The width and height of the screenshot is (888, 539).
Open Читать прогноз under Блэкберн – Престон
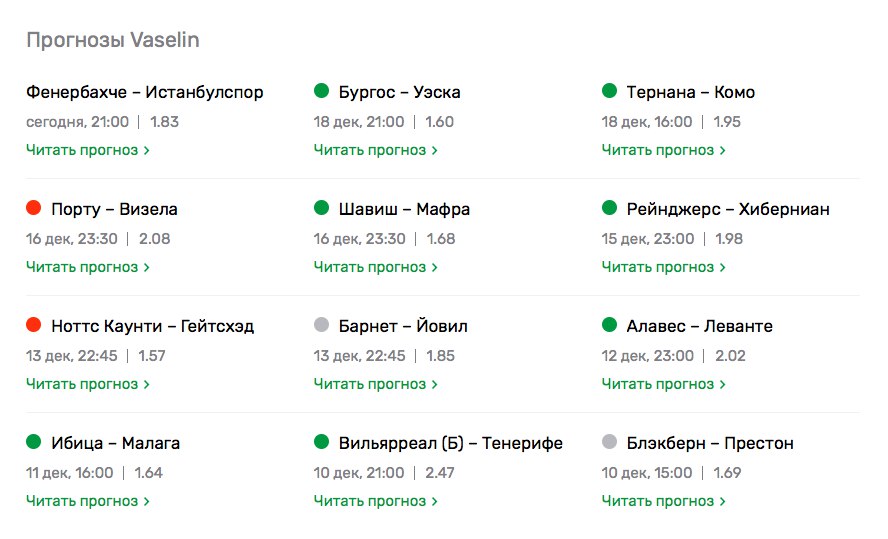[664, 501]
